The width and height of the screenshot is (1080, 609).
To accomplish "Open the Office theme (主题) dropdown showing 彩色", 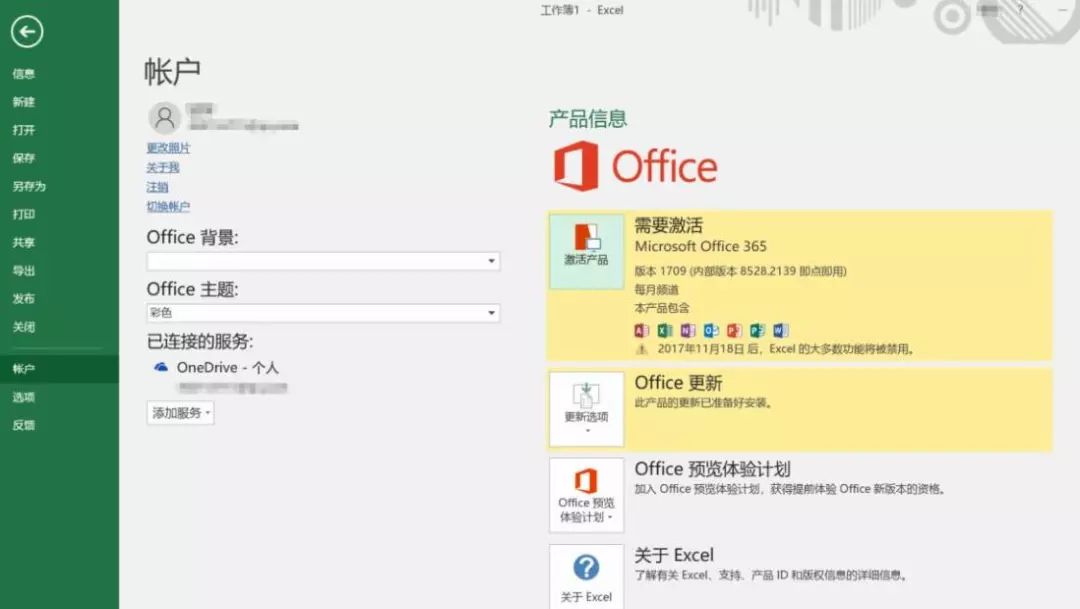I will click(x=323, y=313).
